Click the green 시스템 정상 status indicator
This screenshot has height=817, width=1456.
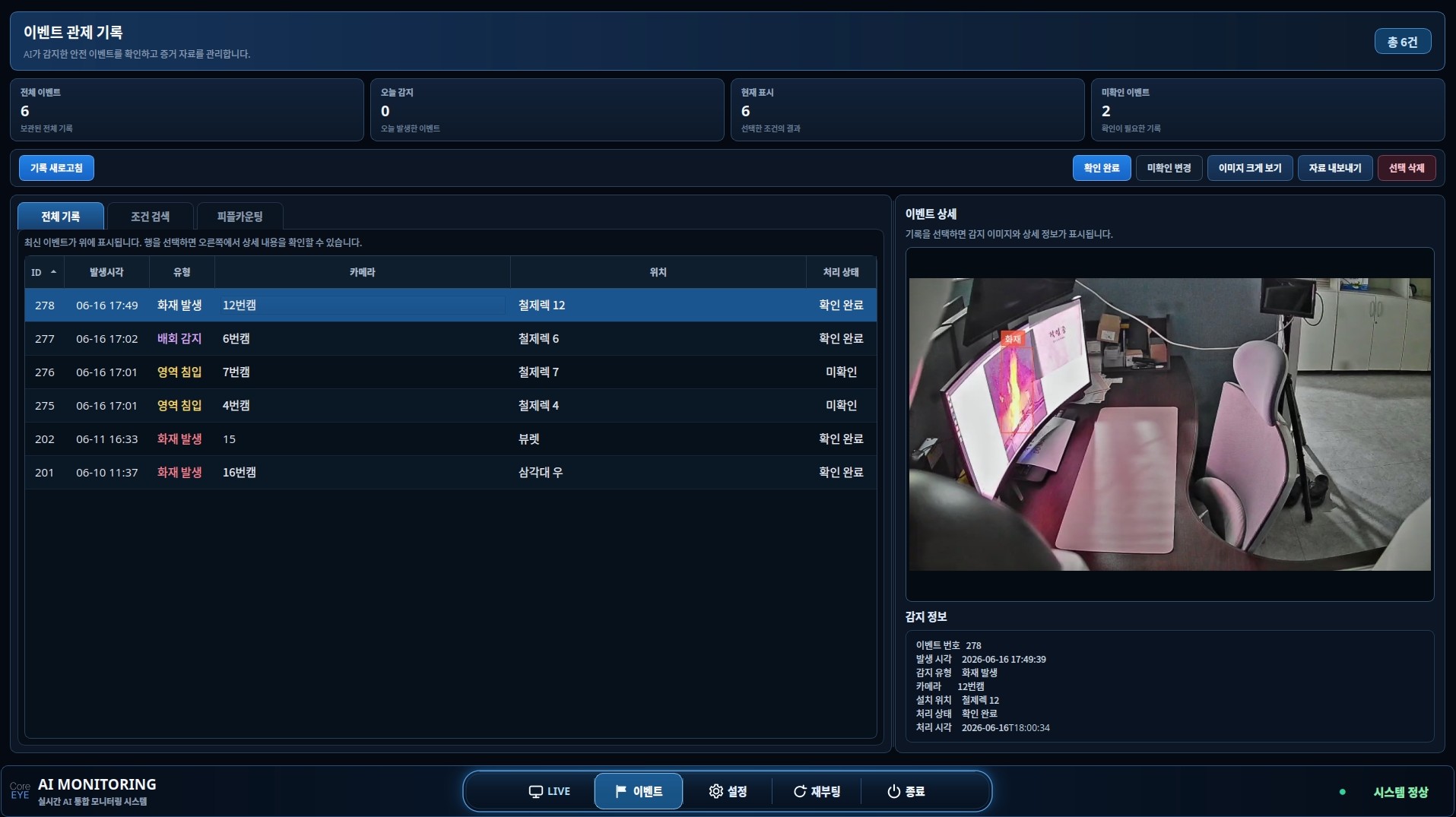coord(1343,792)
